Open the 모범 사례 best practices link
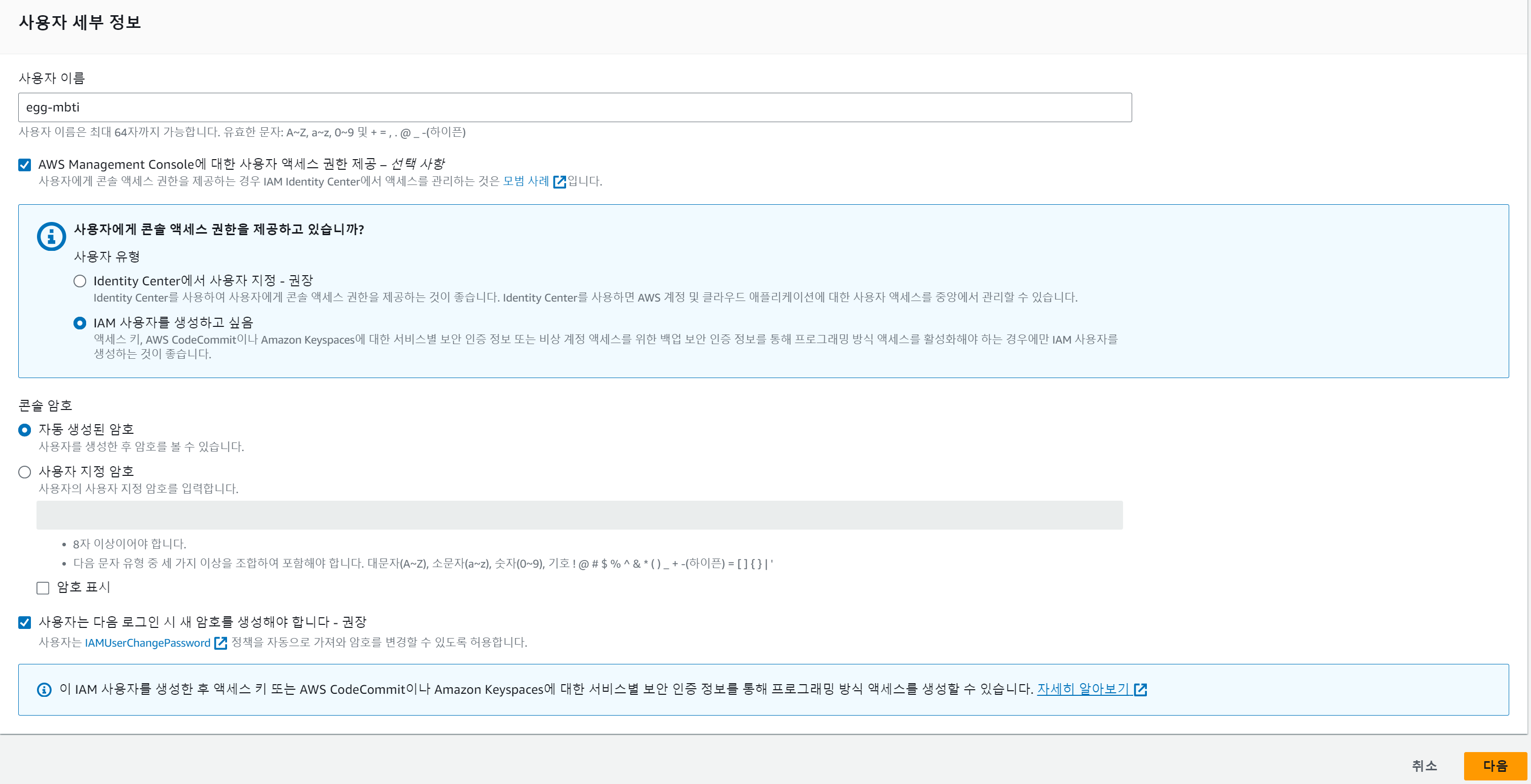This screenshot has height=784, width=1531. pyautogui.click(x=526, y=181)
